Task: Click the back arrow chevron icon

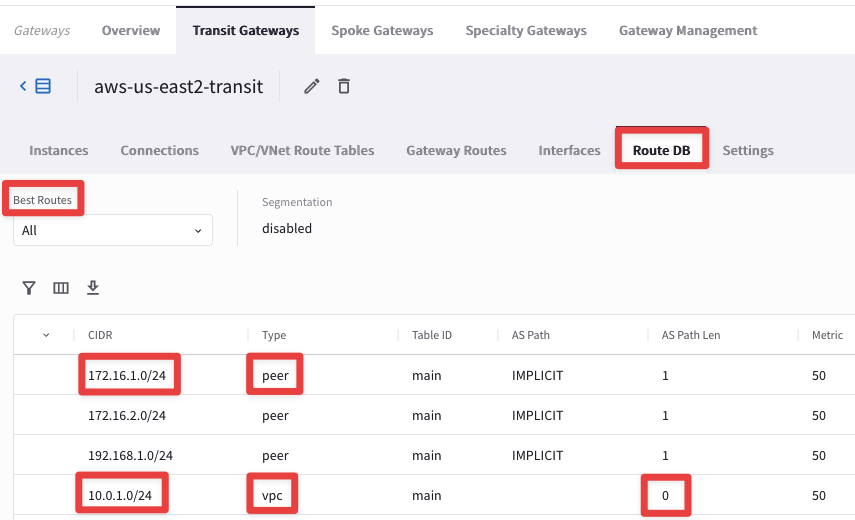Action: pos(23,86)
